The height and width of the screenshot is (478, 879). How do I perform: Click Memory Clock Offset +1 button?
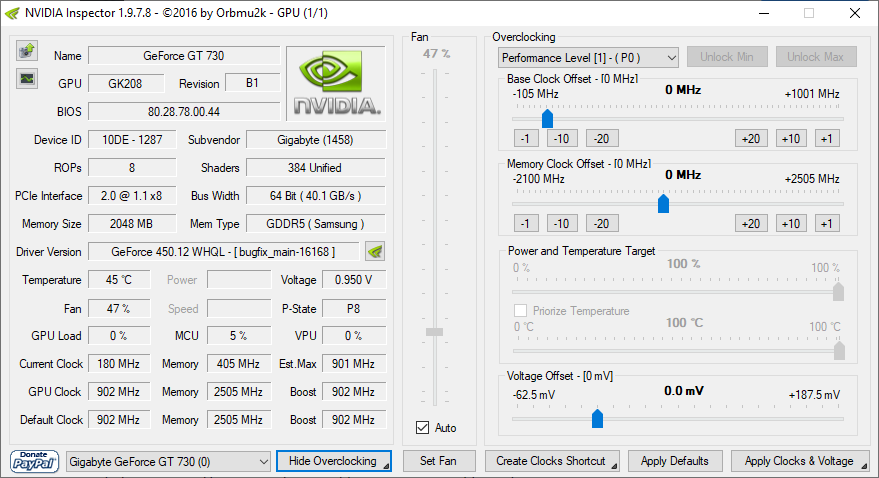827,224
